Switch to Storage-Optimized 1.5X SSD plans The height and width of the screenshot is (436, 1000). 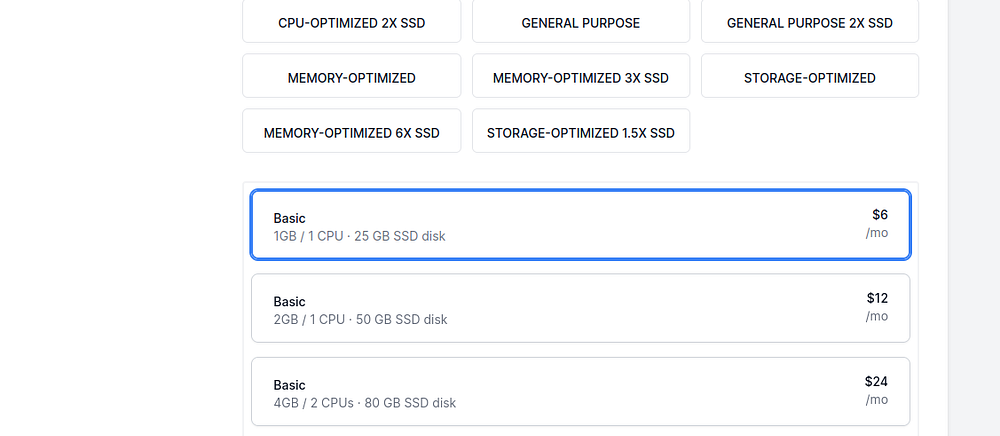click(580, 132)
